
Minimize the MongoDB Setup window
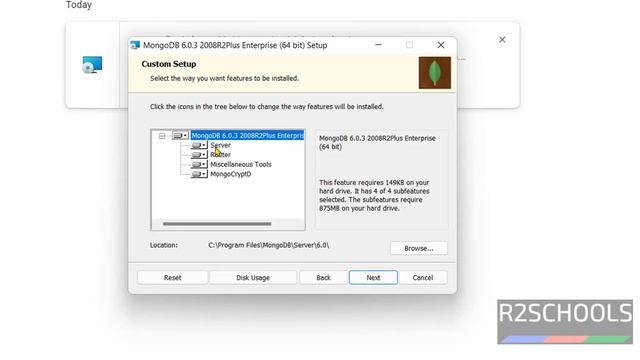tap(378, 45)
